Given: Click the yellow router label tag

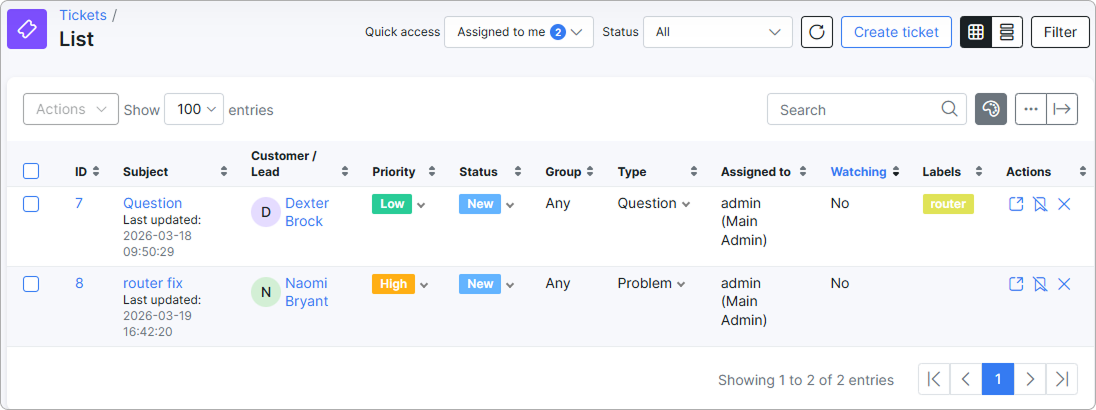Looking at the screenshot, I should [948, 204].
